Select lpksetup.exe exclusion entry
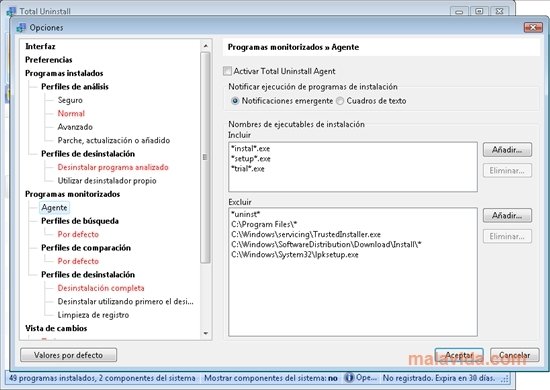This screenshot has width=550, height=390. 295,255
